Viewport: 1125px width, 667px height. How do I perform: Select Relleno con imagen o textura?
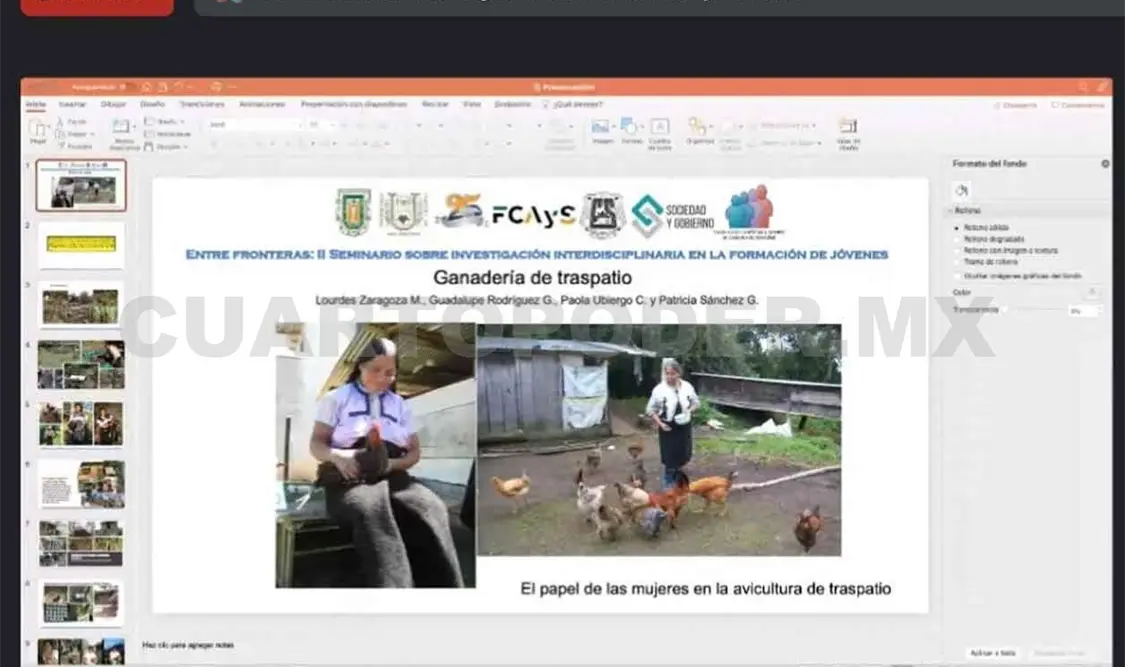tap(958, 251)
